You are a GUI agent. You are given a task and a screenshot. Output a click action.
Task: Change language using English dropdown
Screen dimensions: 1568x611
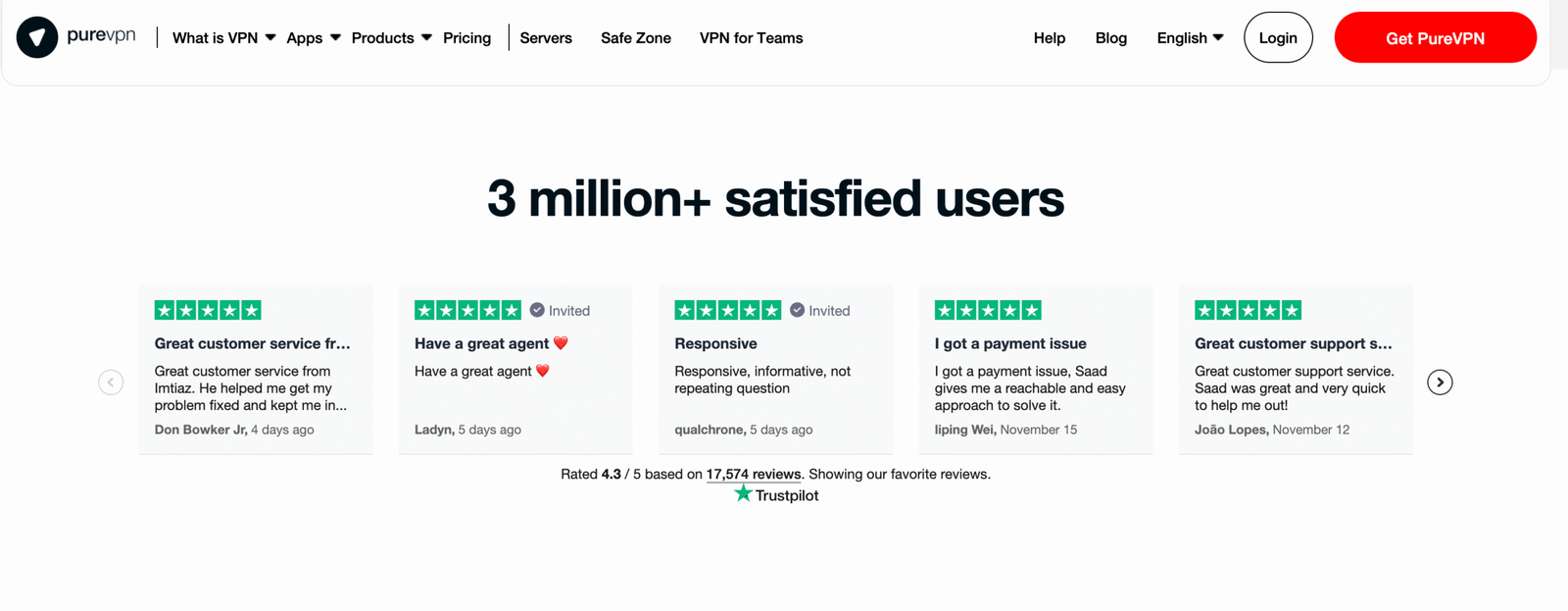coord(1190,38)
